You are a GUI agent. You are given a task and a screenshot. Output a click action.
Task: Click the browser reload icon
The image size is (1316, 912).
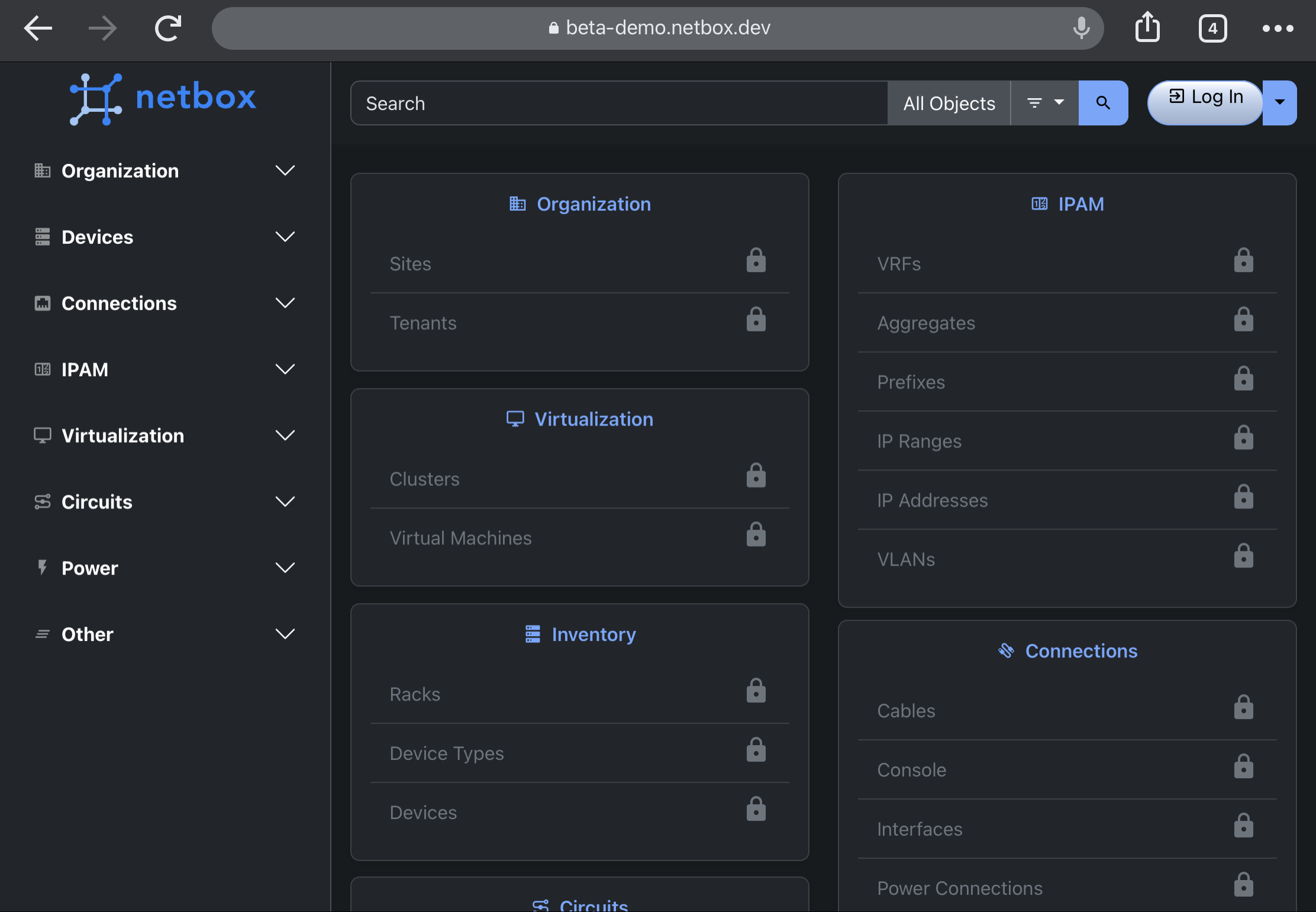(168, 28)
